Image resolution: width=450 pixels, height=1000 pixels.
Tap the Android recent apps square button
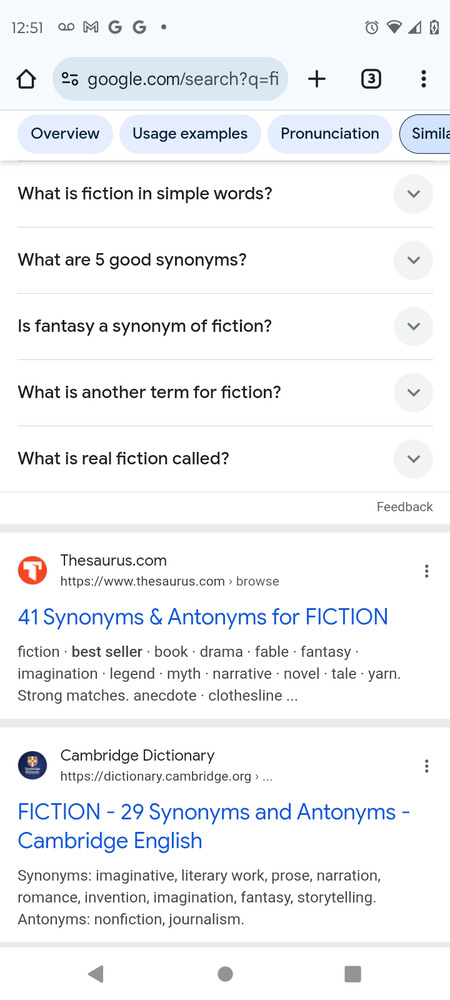click(352, 973)
